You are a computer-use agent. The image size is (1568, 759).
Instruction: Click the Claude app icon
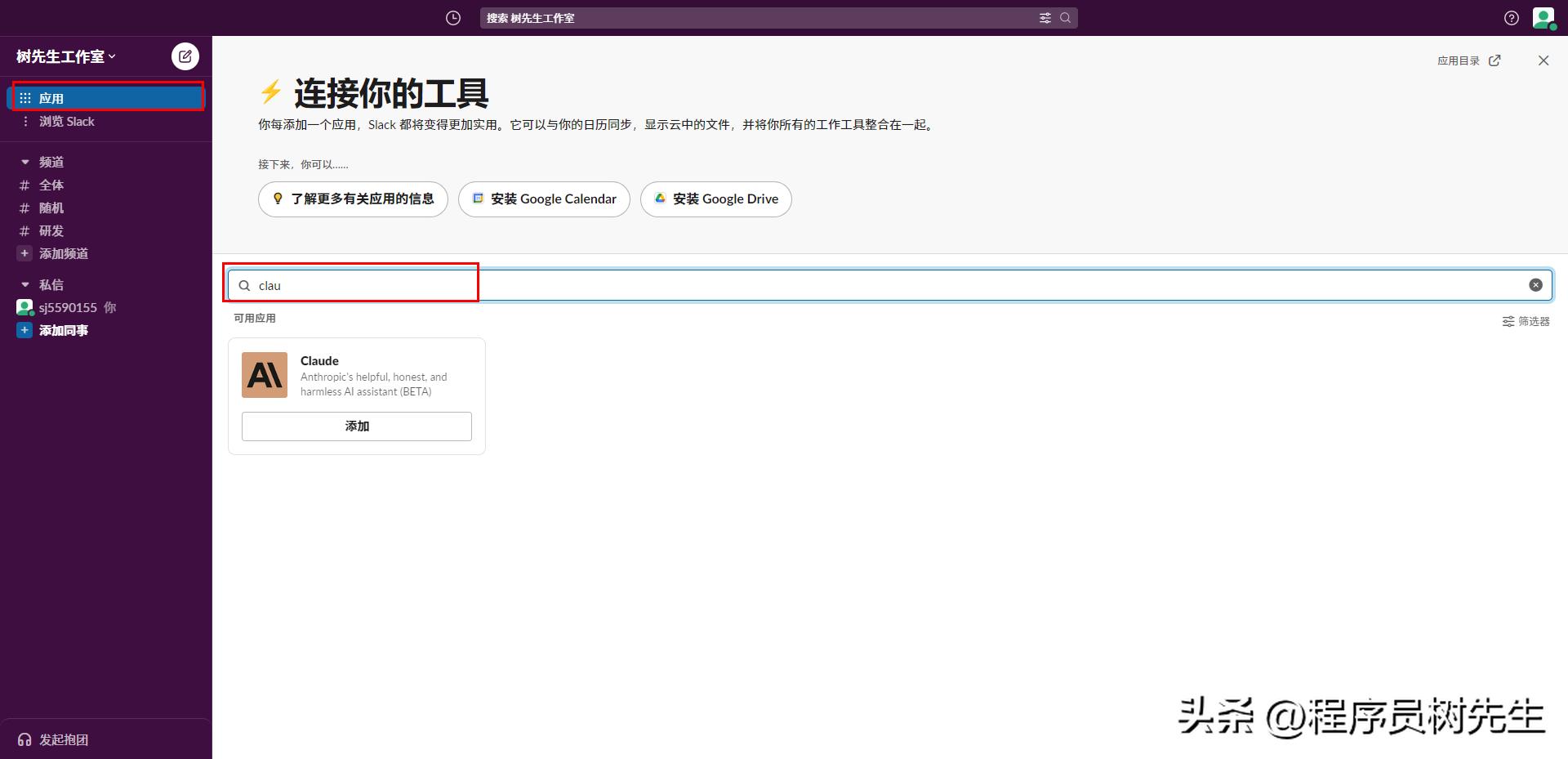(263, 374)
